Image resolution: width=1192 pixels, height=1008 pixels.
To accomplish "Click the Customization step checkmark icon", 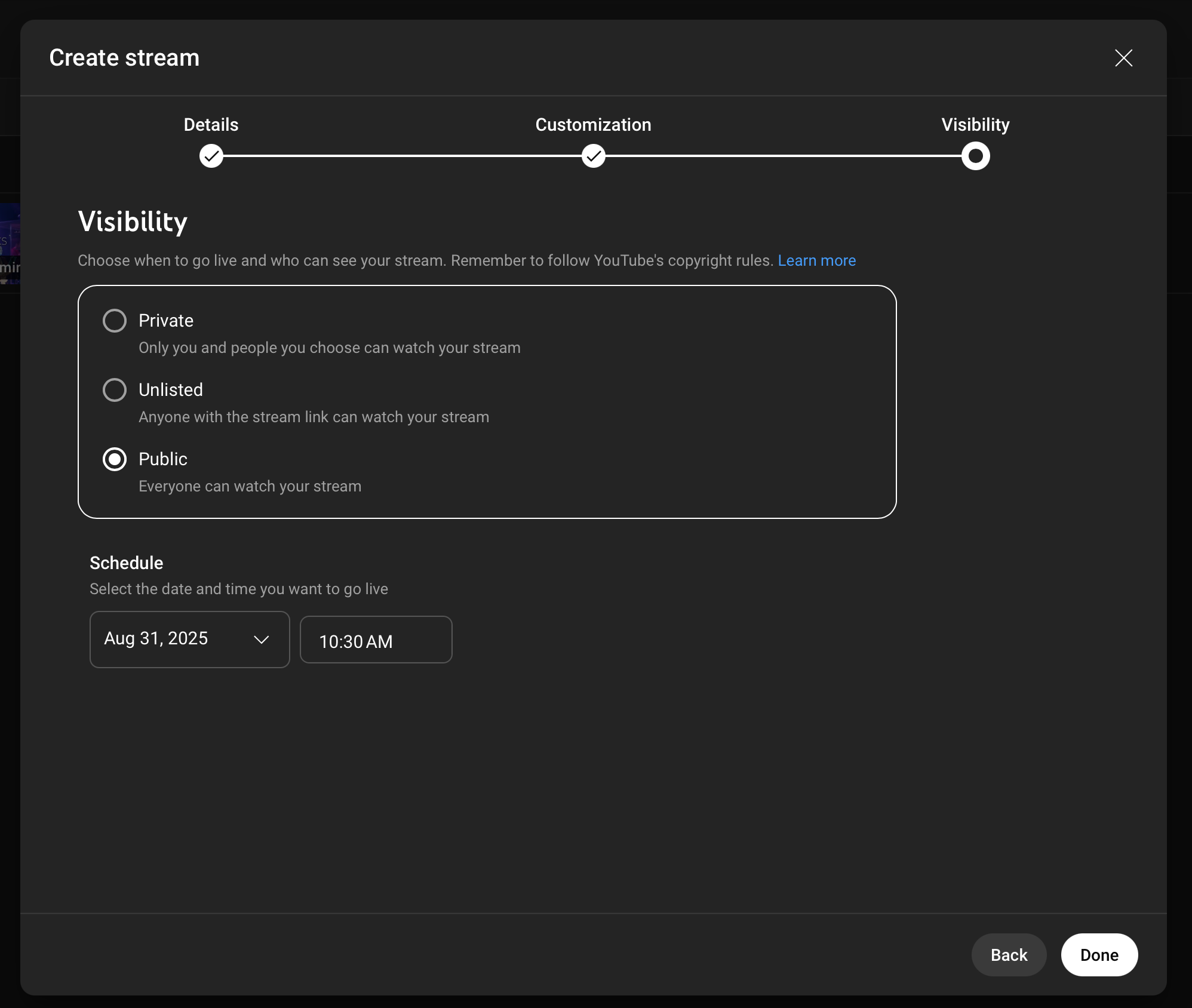I will (x=593, y=156).
